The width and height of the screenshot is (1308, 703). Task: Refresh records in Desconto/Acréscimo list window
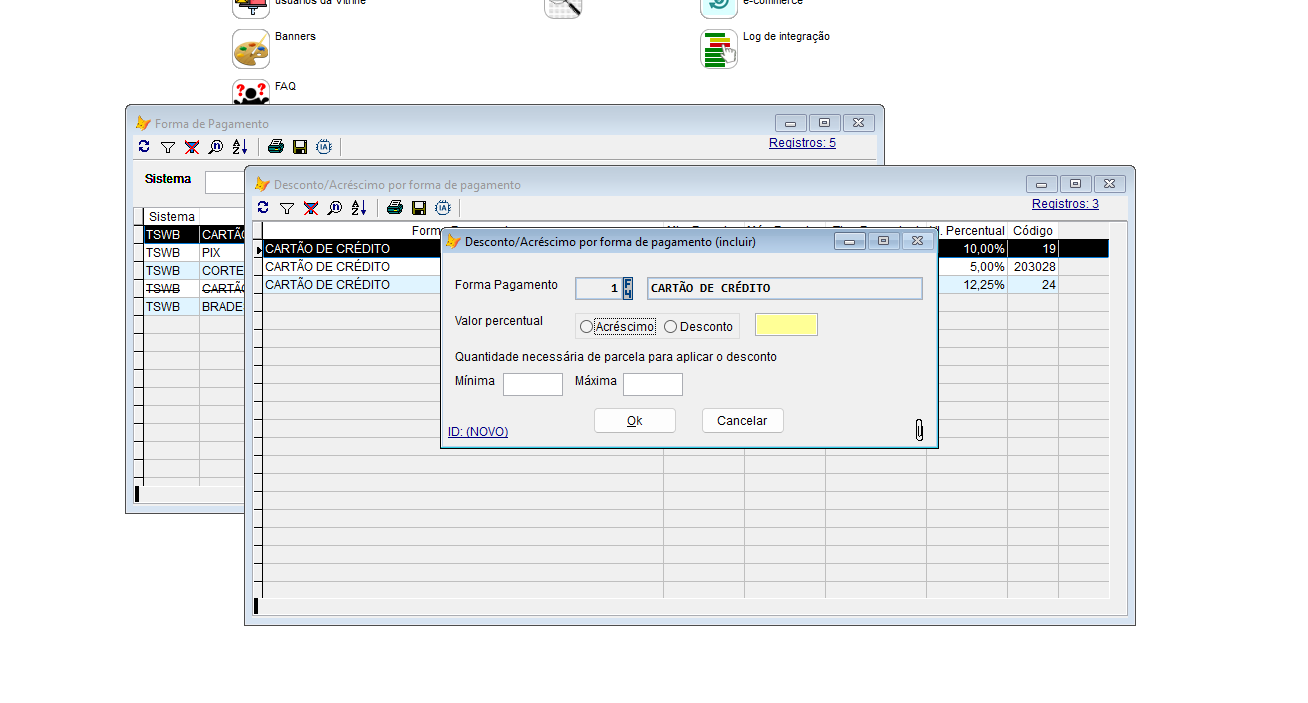pos(263,208)
